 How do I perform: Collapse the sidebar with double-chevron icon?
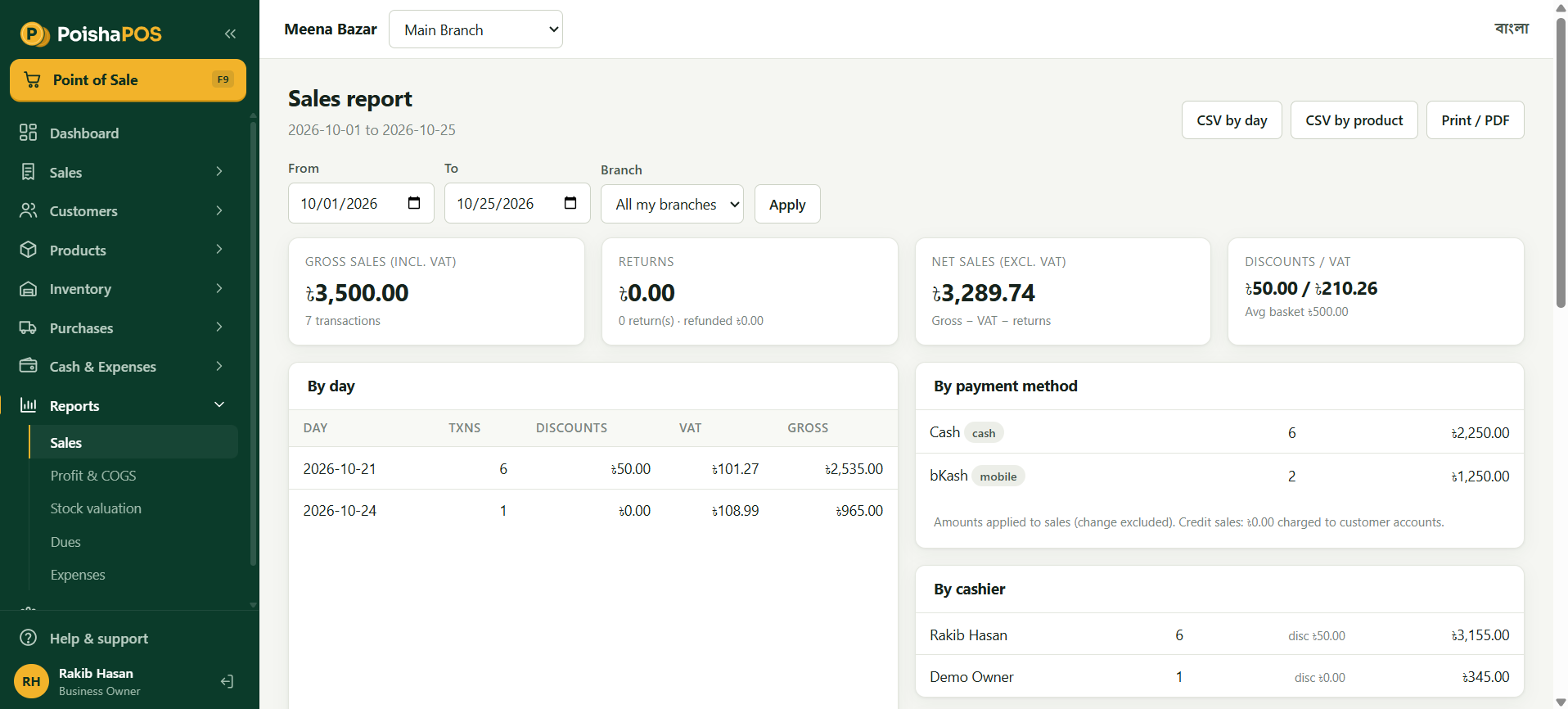(x=230, y=34)
